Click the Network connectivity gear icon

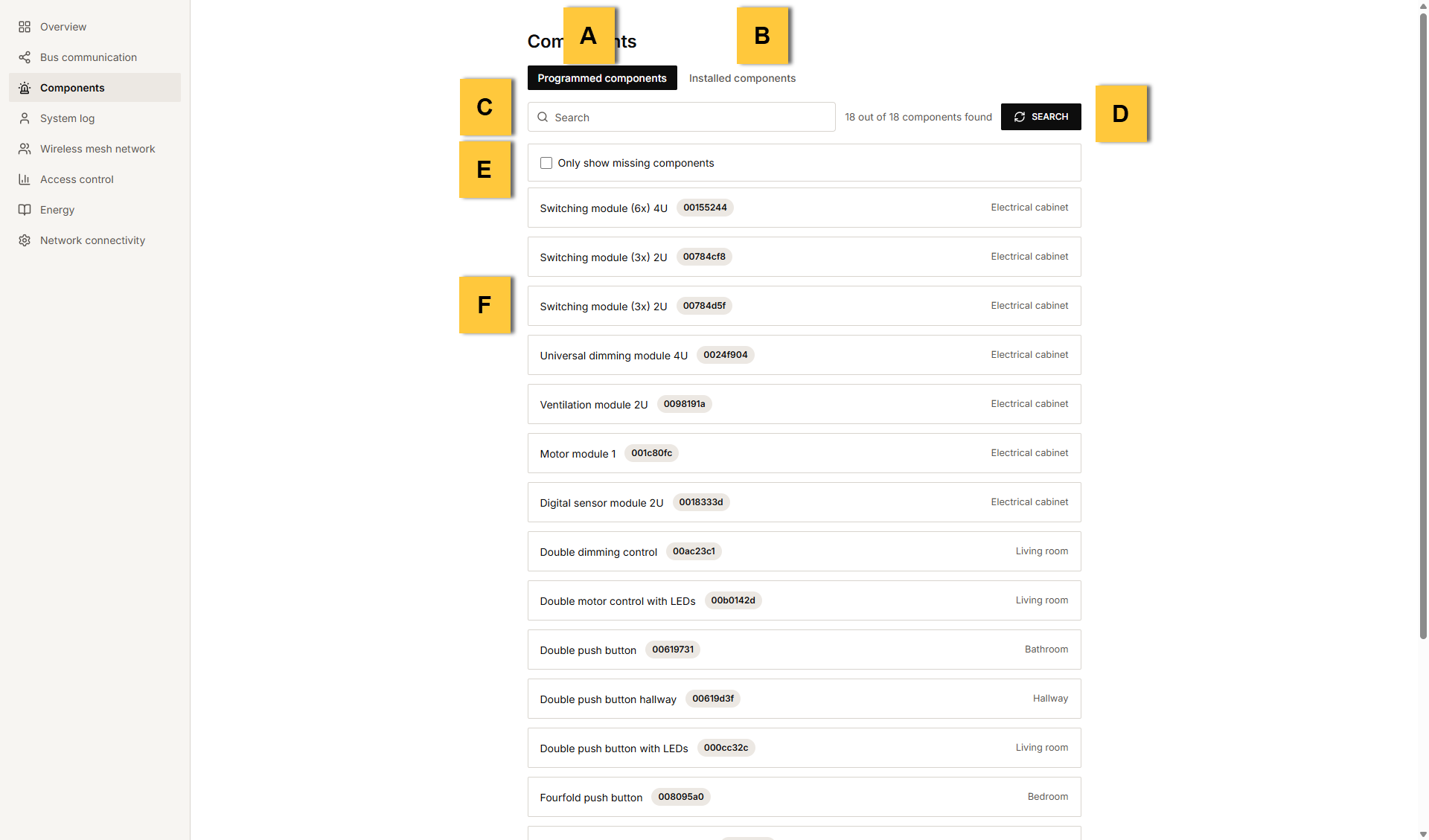click(25, 240)
